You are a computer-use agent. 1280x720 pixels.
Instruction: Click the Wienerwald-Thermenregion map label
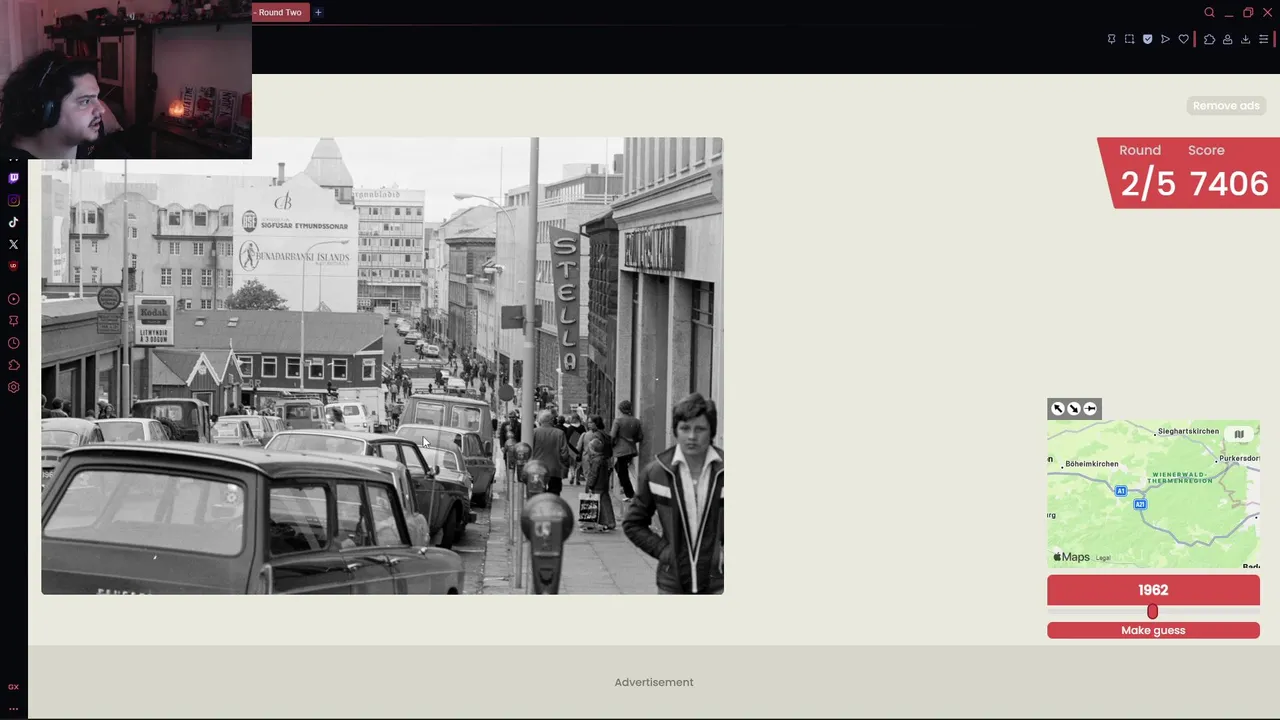[1182, 477]
